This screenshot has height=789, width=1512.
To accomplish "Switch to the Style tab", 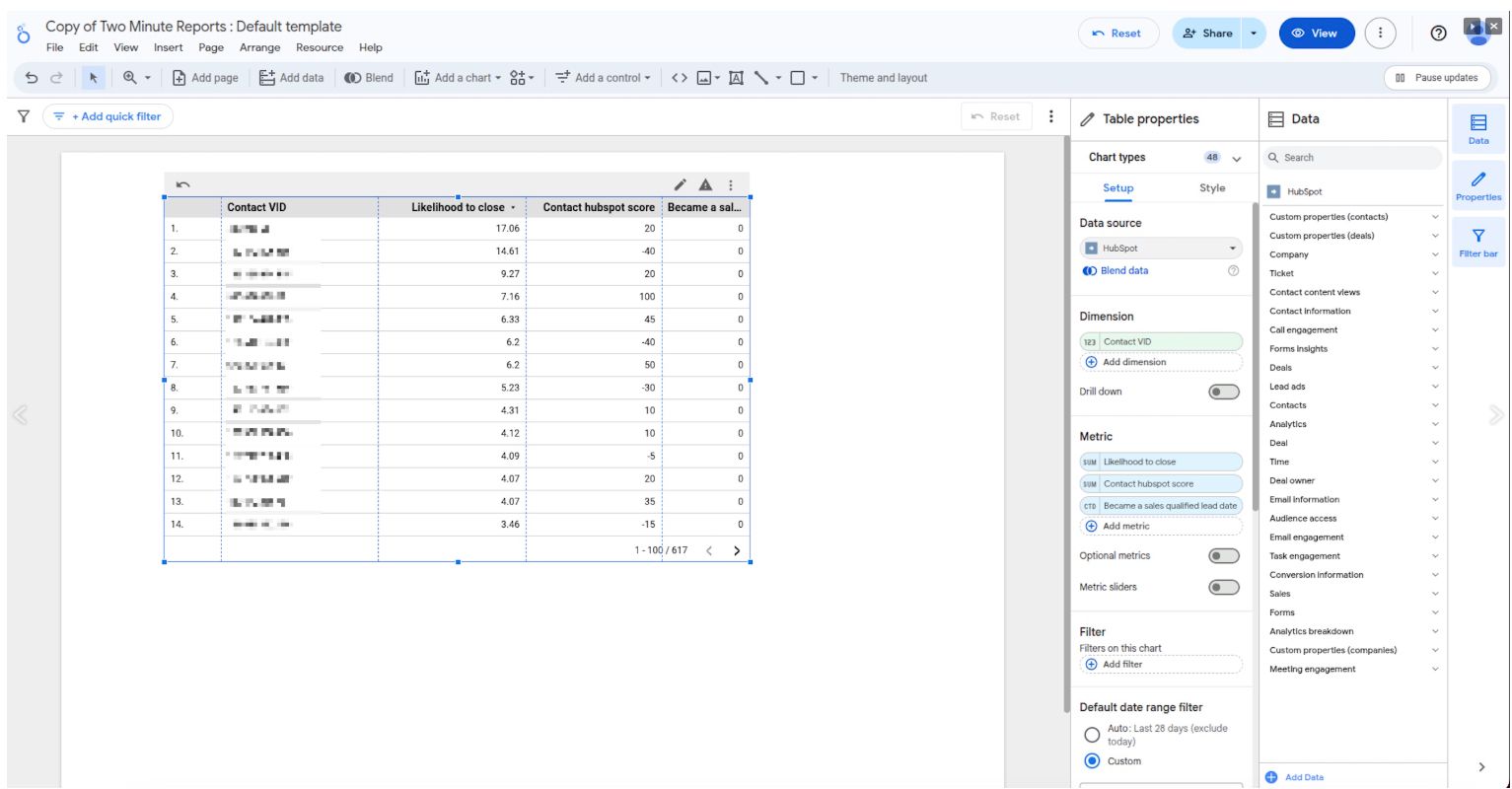I will (x=1212, y=188).
